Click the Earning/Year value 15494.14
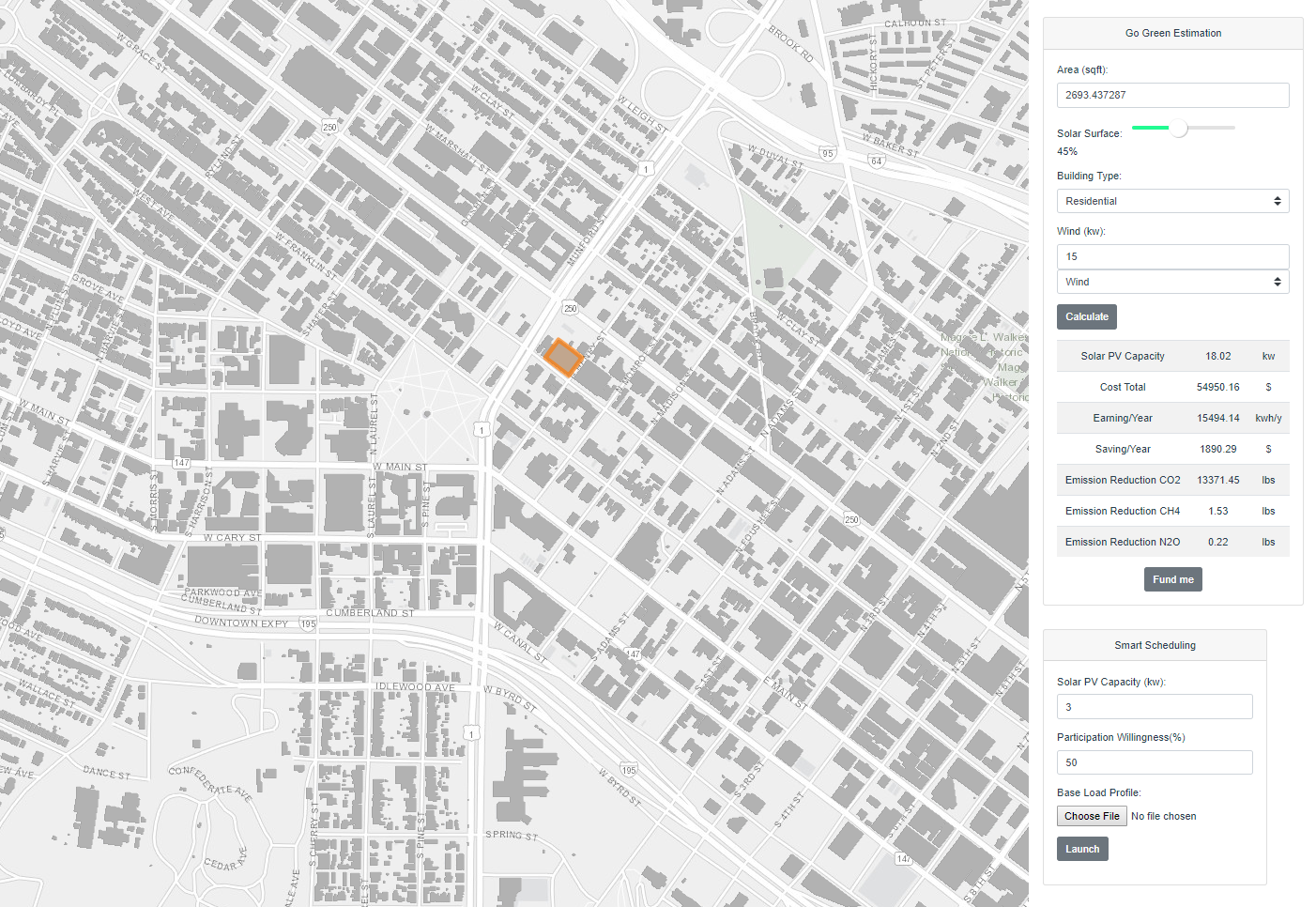This screenshot has height=907, width=1316. (x=1217, y=418)
